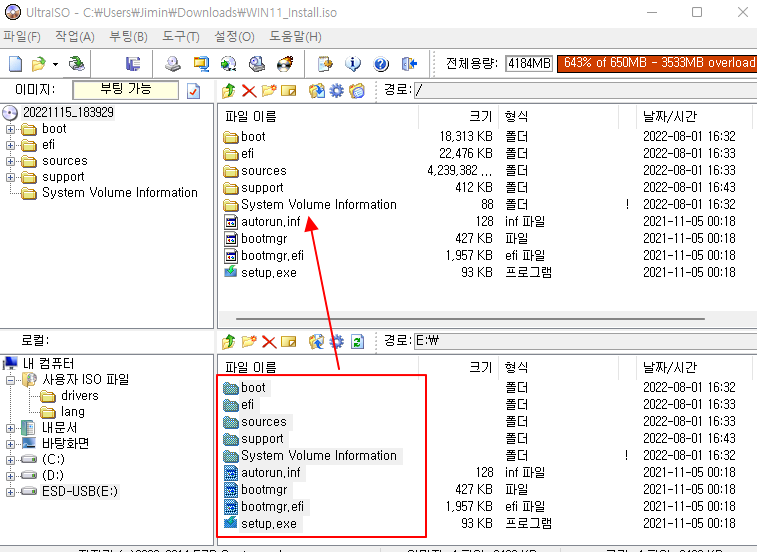The height and width of the screenshot is (552, 757).
Task: Click the exit door icon
Action: pyautogui.click(x=409, y=64)
